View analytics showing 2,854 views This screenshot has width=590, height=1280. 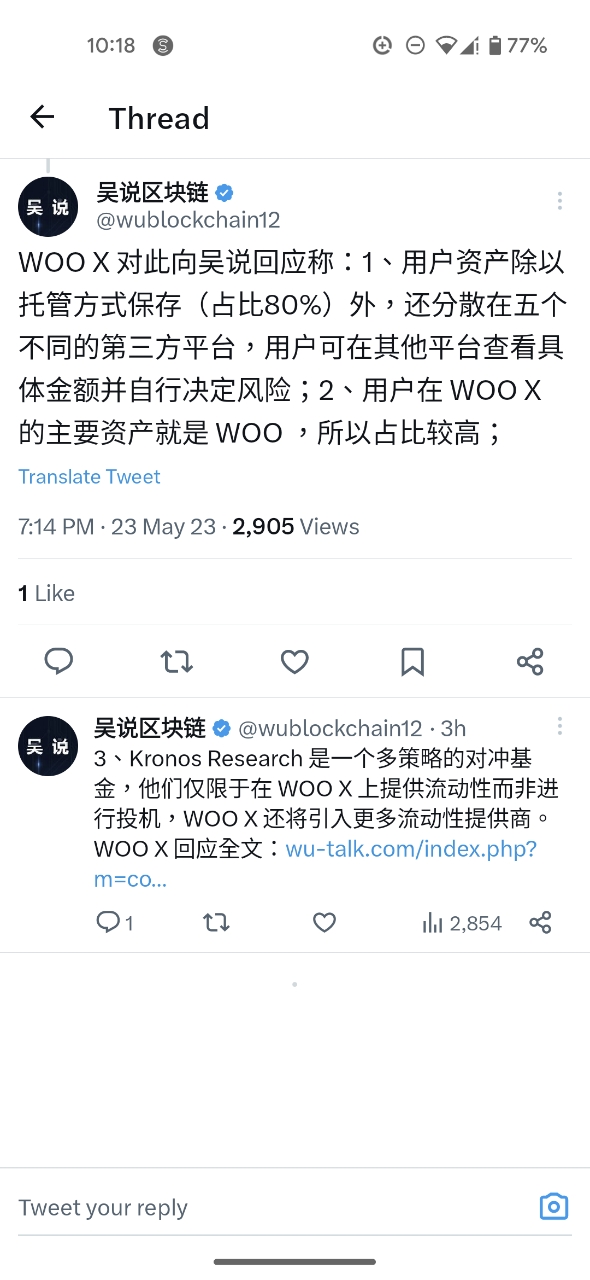point(462,923)
